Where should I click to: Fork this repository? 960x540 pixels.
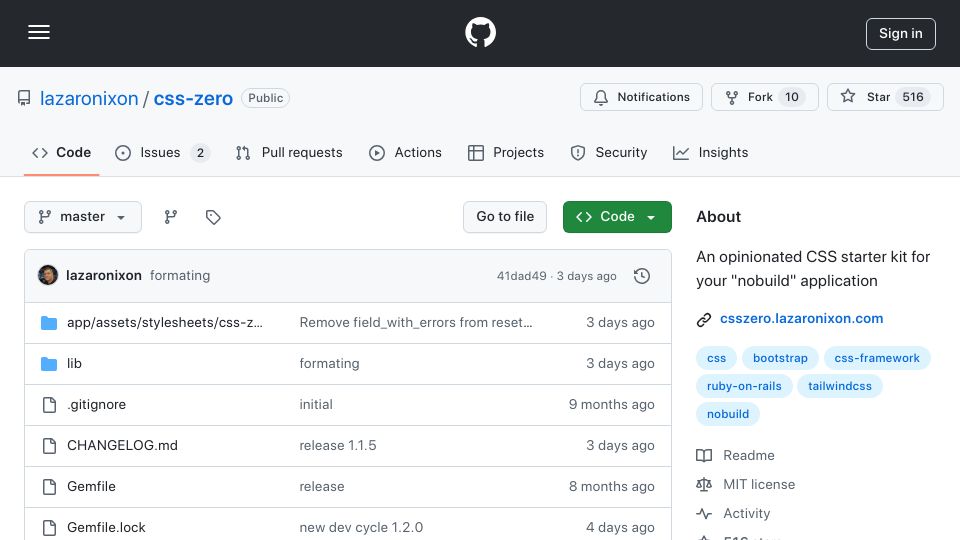click(764, 97)
